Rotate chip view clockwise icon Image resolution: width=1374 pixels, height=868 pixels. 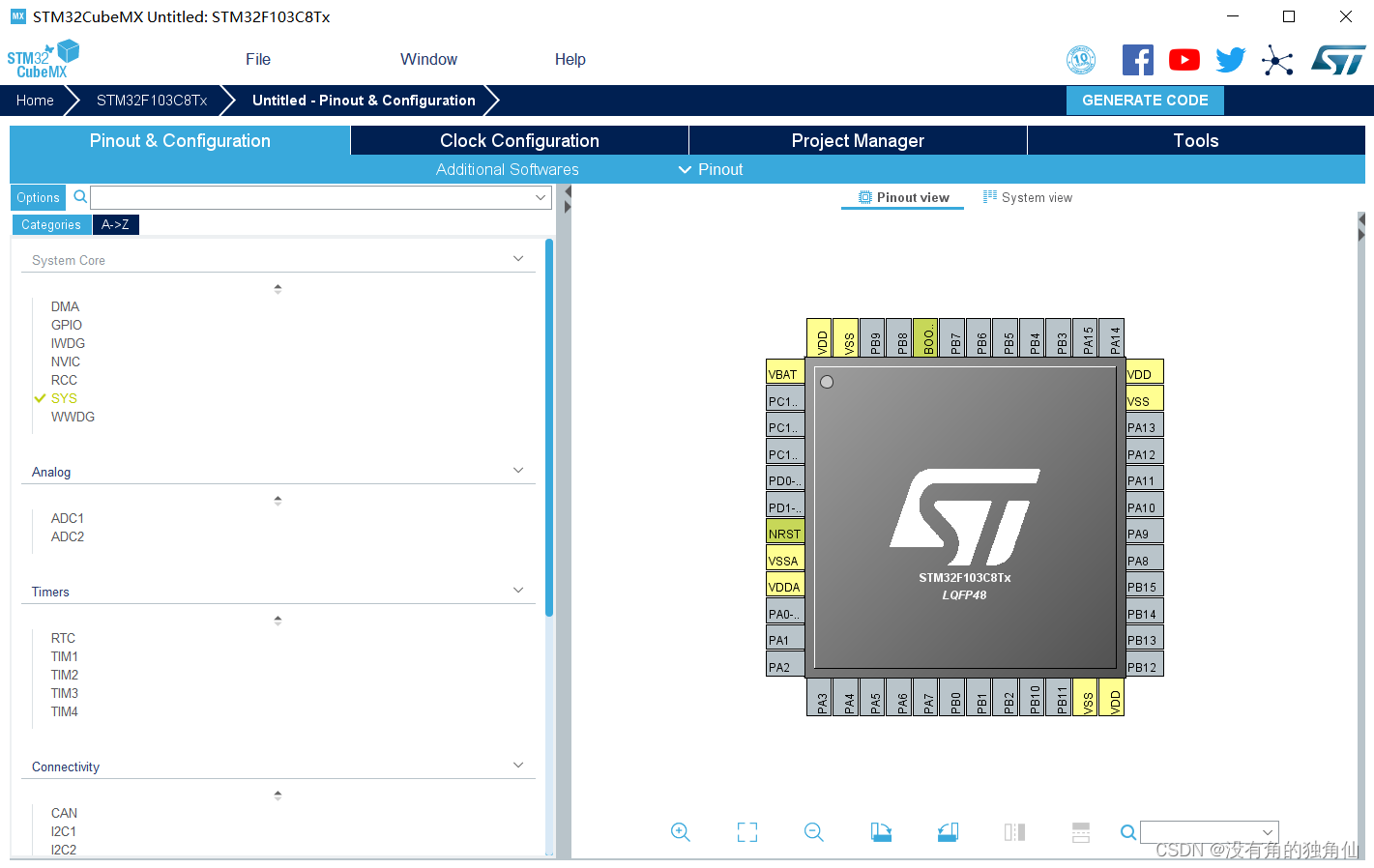click(x=881, y=832)
